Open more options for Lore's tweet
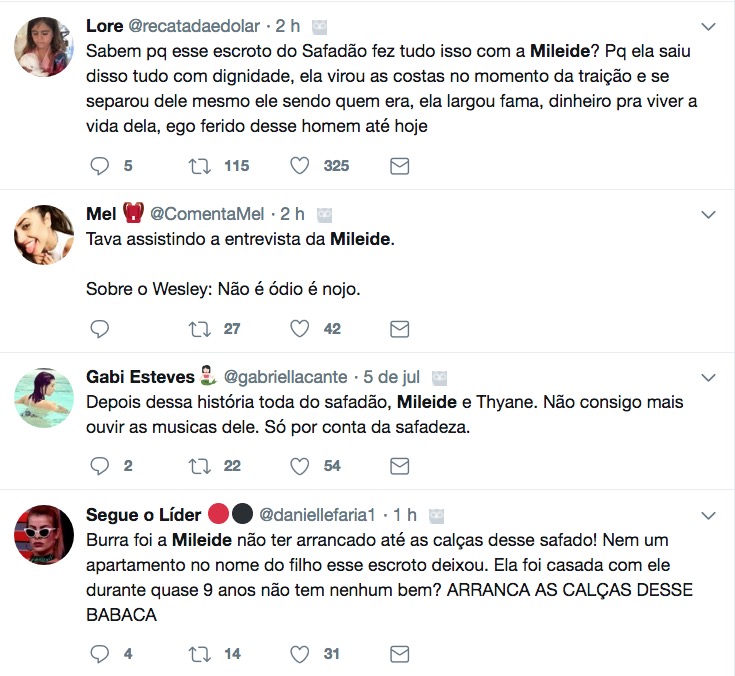735x676 pixels. [x=708, y=25]
